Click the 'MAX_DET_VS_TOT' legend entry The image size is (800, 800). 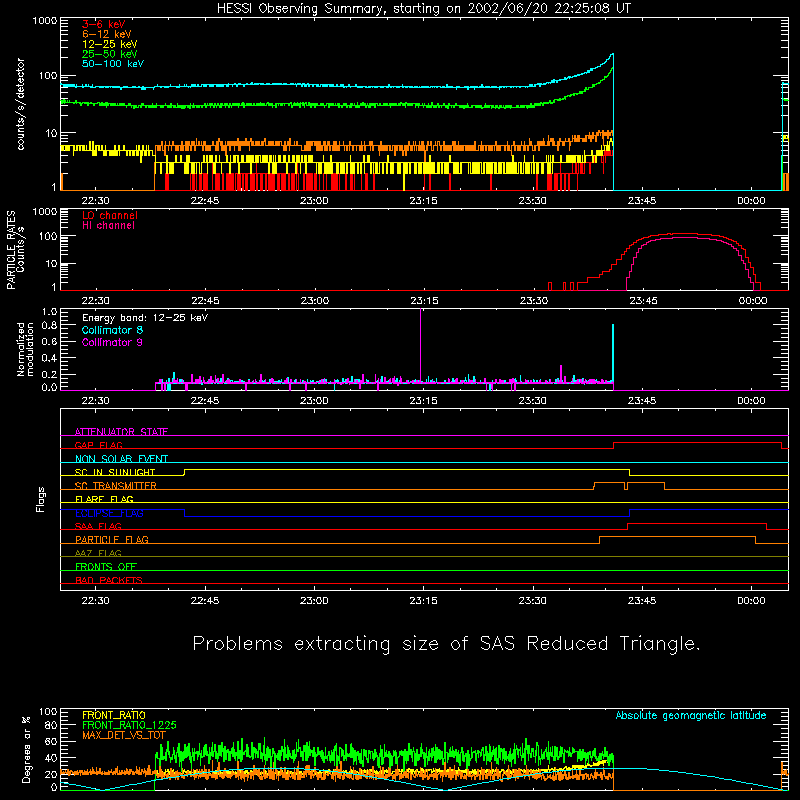point(124,735)
